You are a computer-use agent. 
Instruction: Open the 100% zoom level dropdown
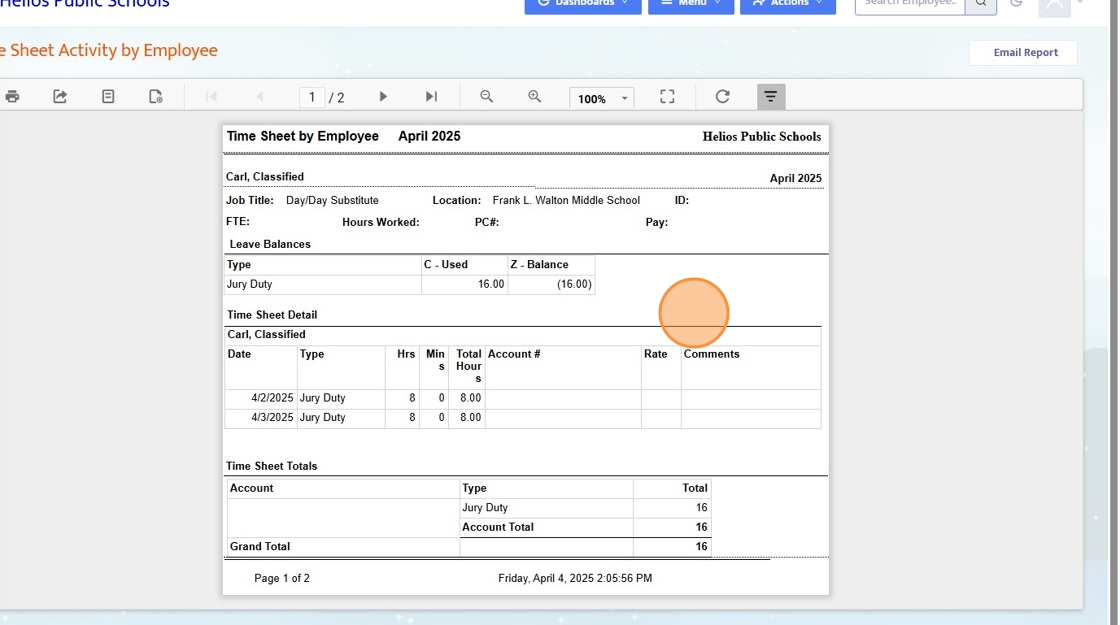[601, 98]
